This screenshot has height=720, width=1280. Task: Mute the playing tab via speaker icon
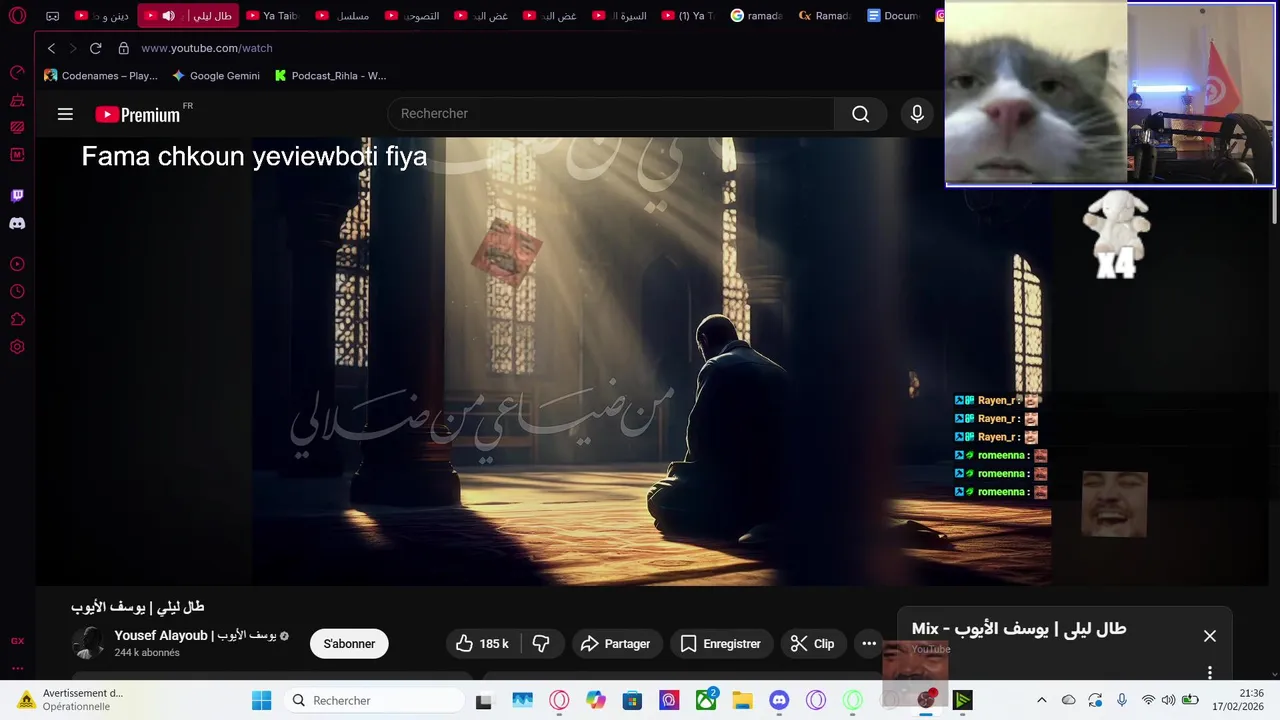click(x=168, y=16)
